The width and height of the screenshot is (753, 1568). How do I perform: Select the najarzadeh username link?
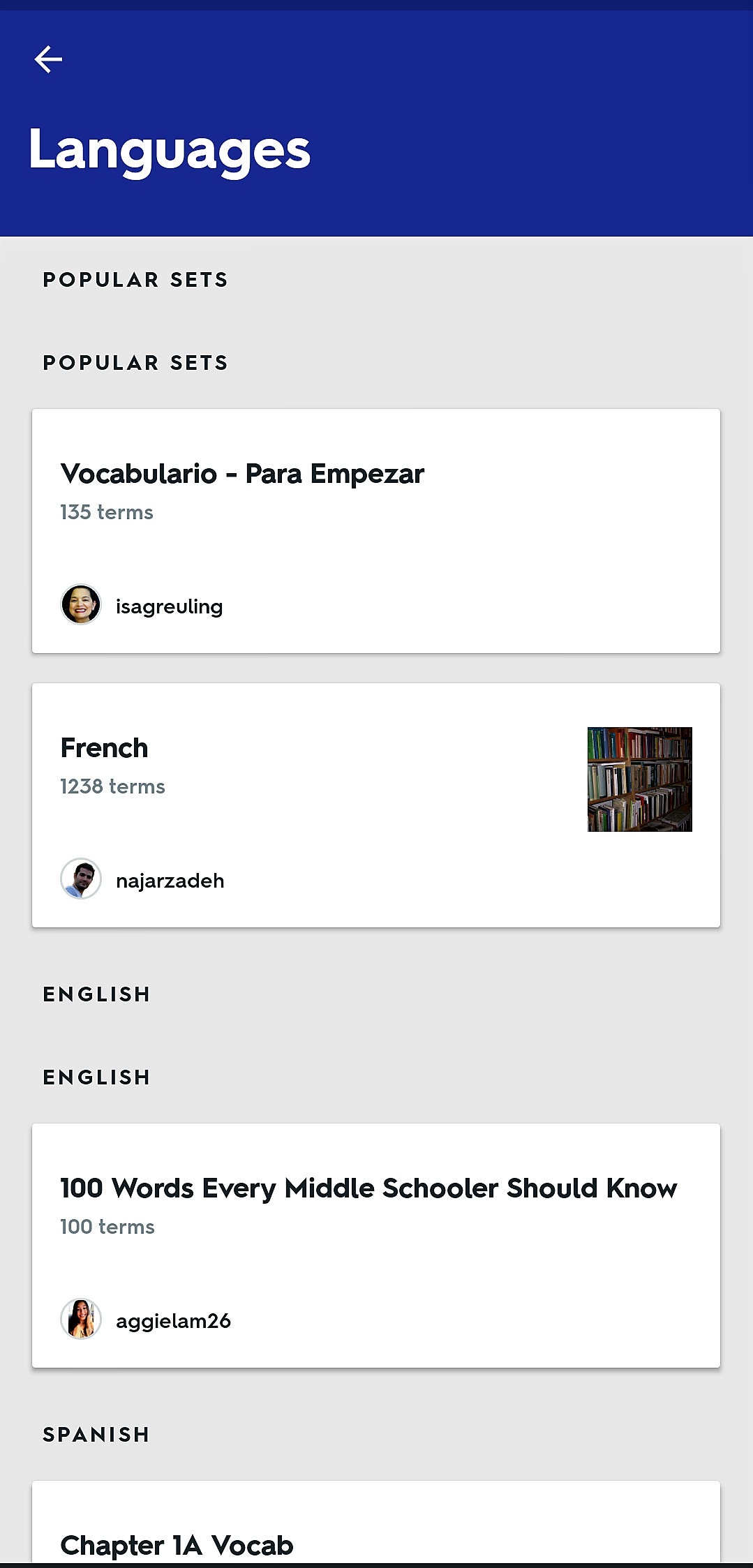click(171, 880)
